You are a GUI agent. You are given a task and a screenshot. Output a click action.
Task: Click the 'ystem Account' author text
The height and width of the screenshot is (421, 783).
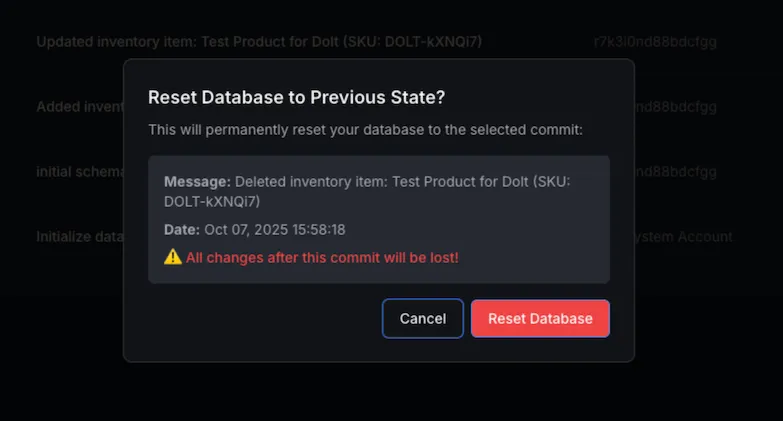[684, 237]
